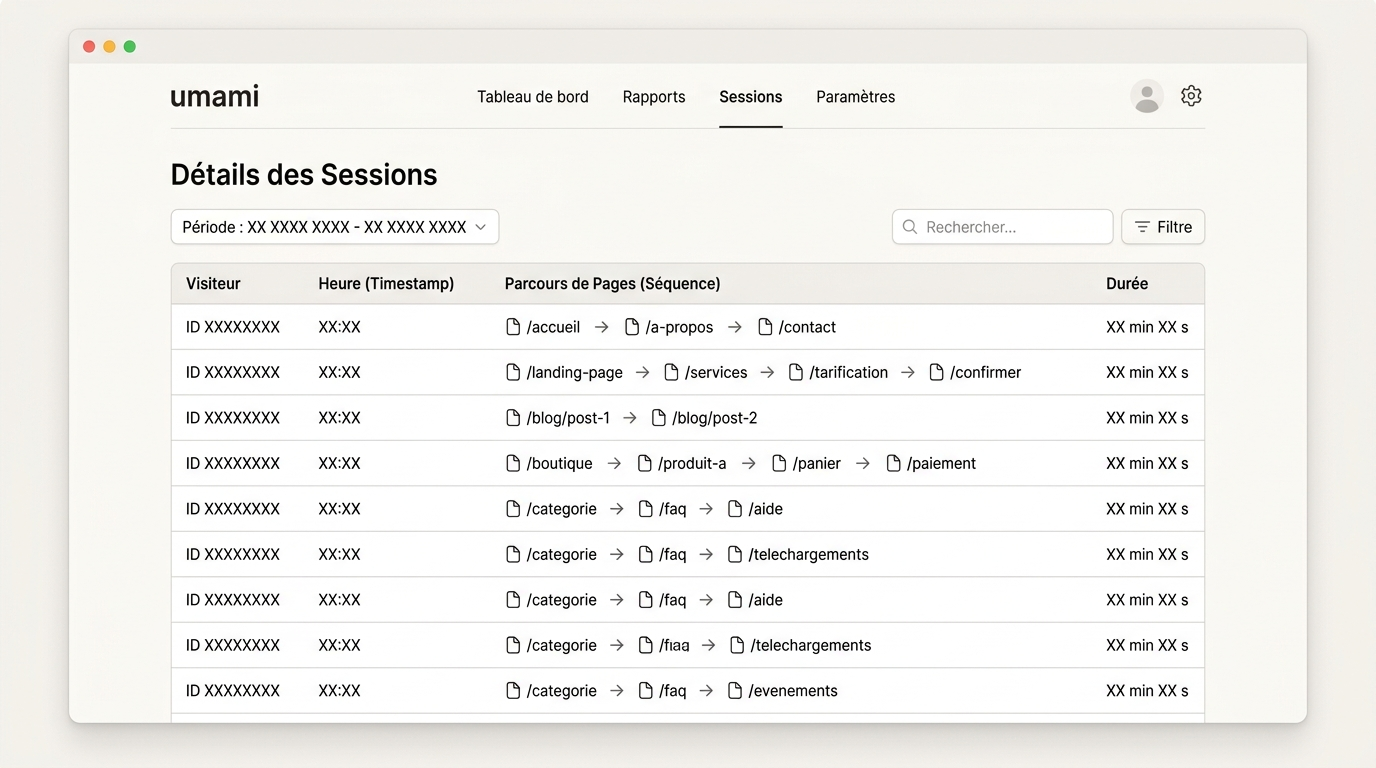Click the /landing-page path text
1376x768 pixels.
tap(575, 372)
